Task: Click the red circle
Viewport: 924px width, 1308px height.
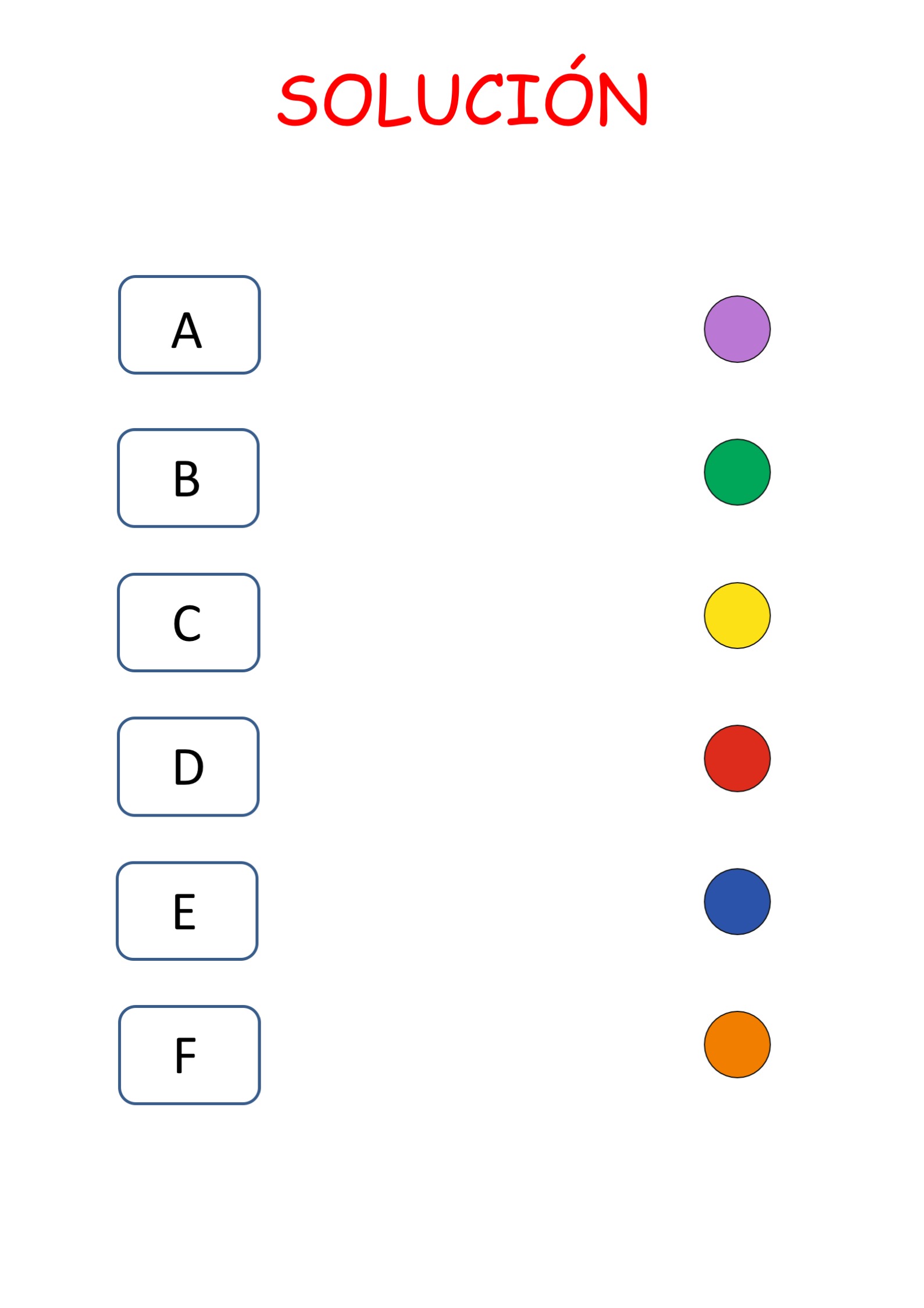Action: (737, 758)
